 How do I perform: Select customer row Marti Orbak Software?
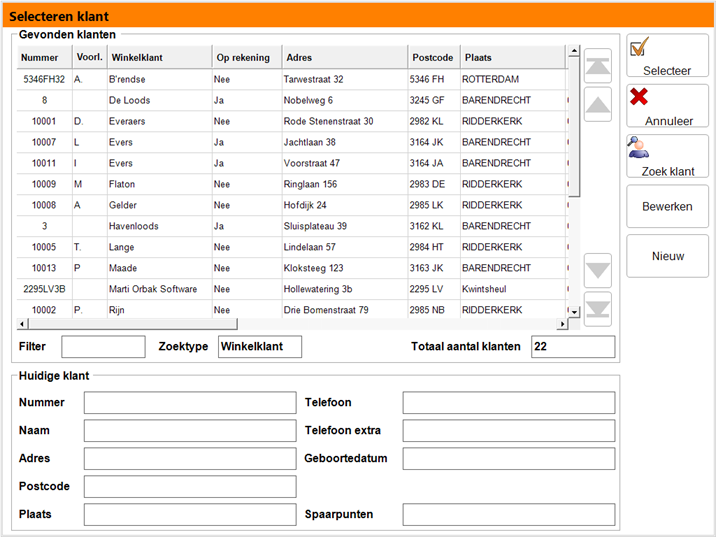point(292,290)
